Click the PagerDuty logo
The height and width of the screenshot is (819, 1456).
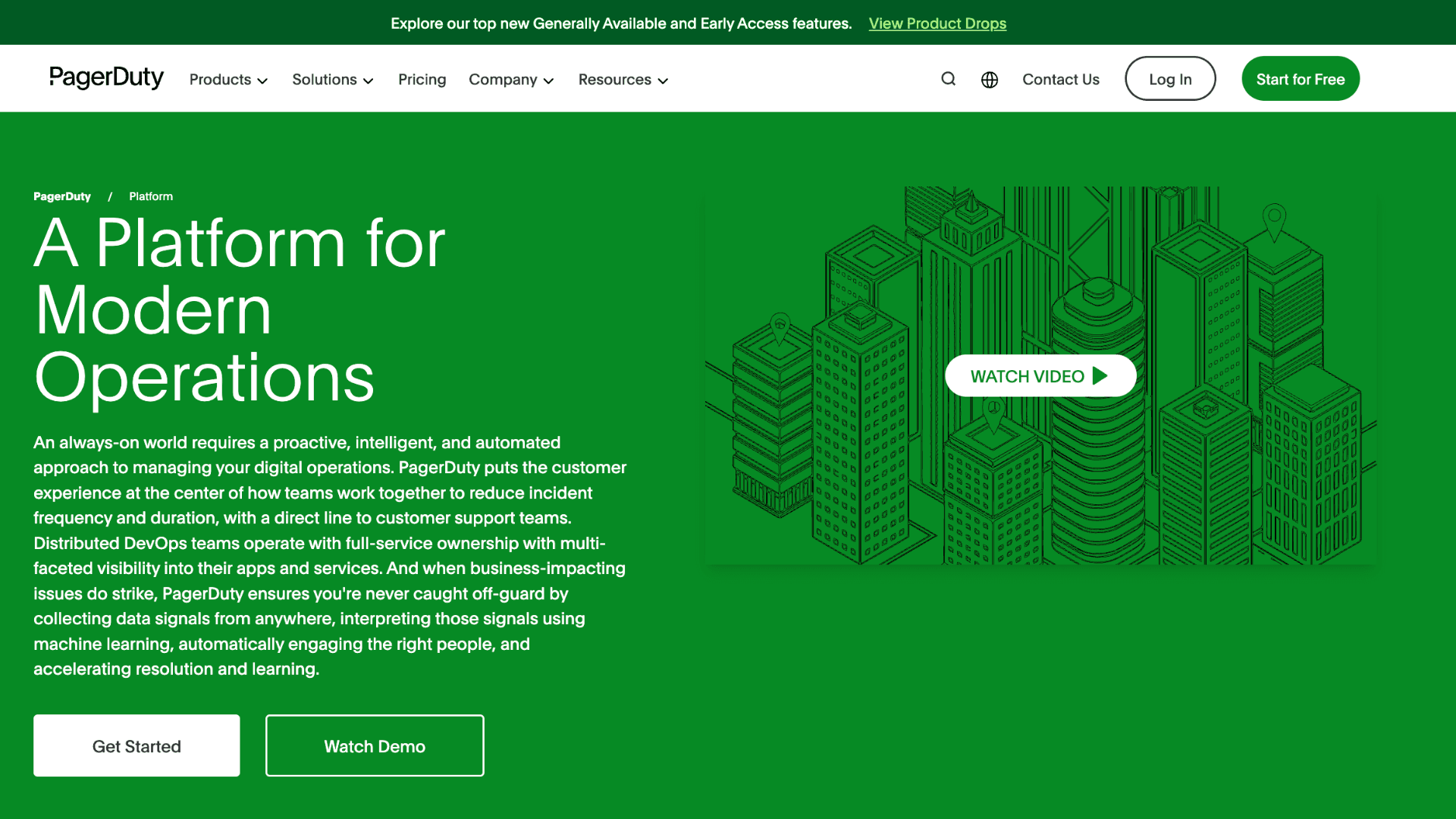pyautogui.click(x=106, y=77)
